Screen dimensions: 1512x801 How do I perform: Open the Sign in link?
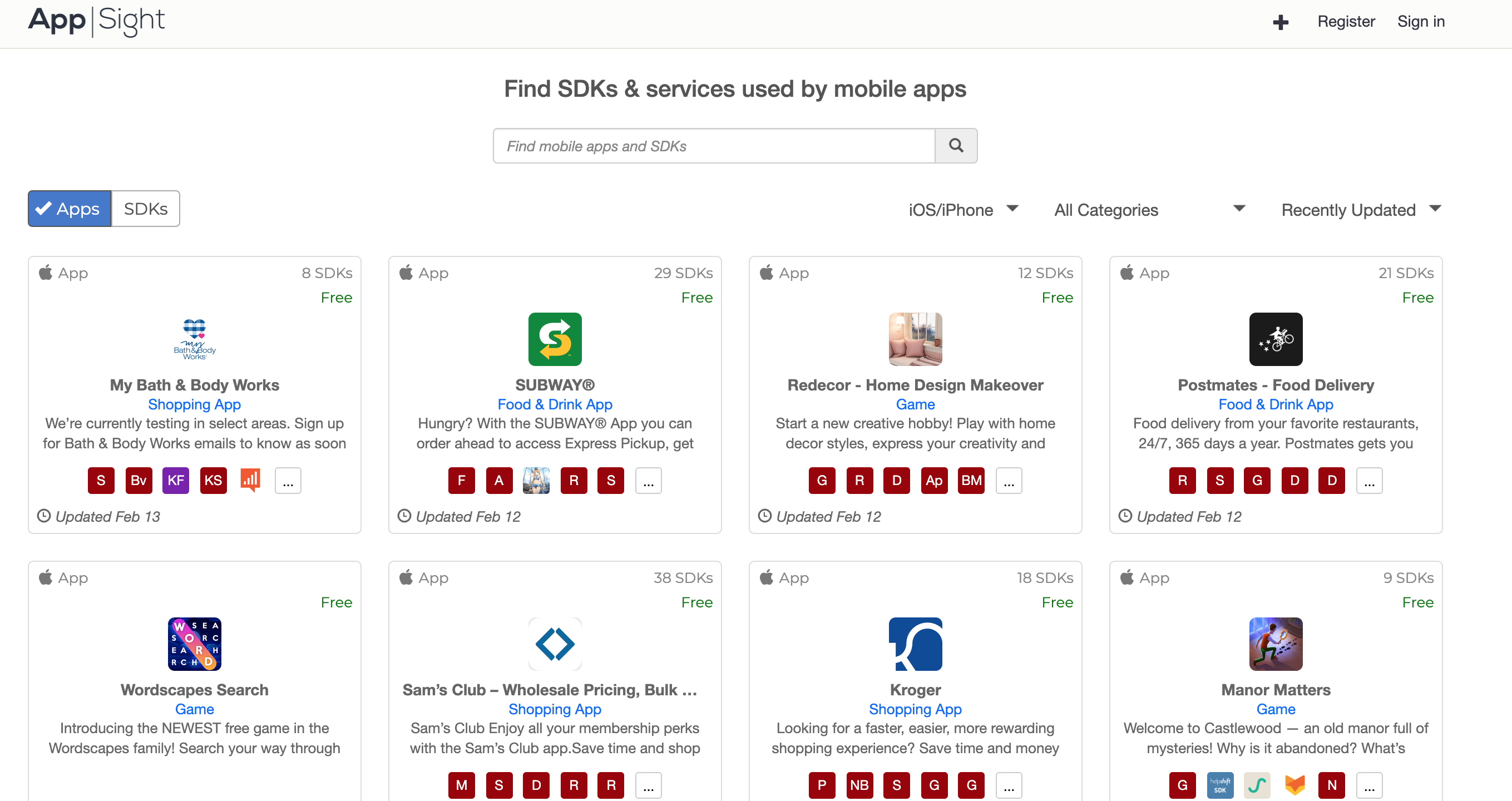click(x=1420, y=22)
